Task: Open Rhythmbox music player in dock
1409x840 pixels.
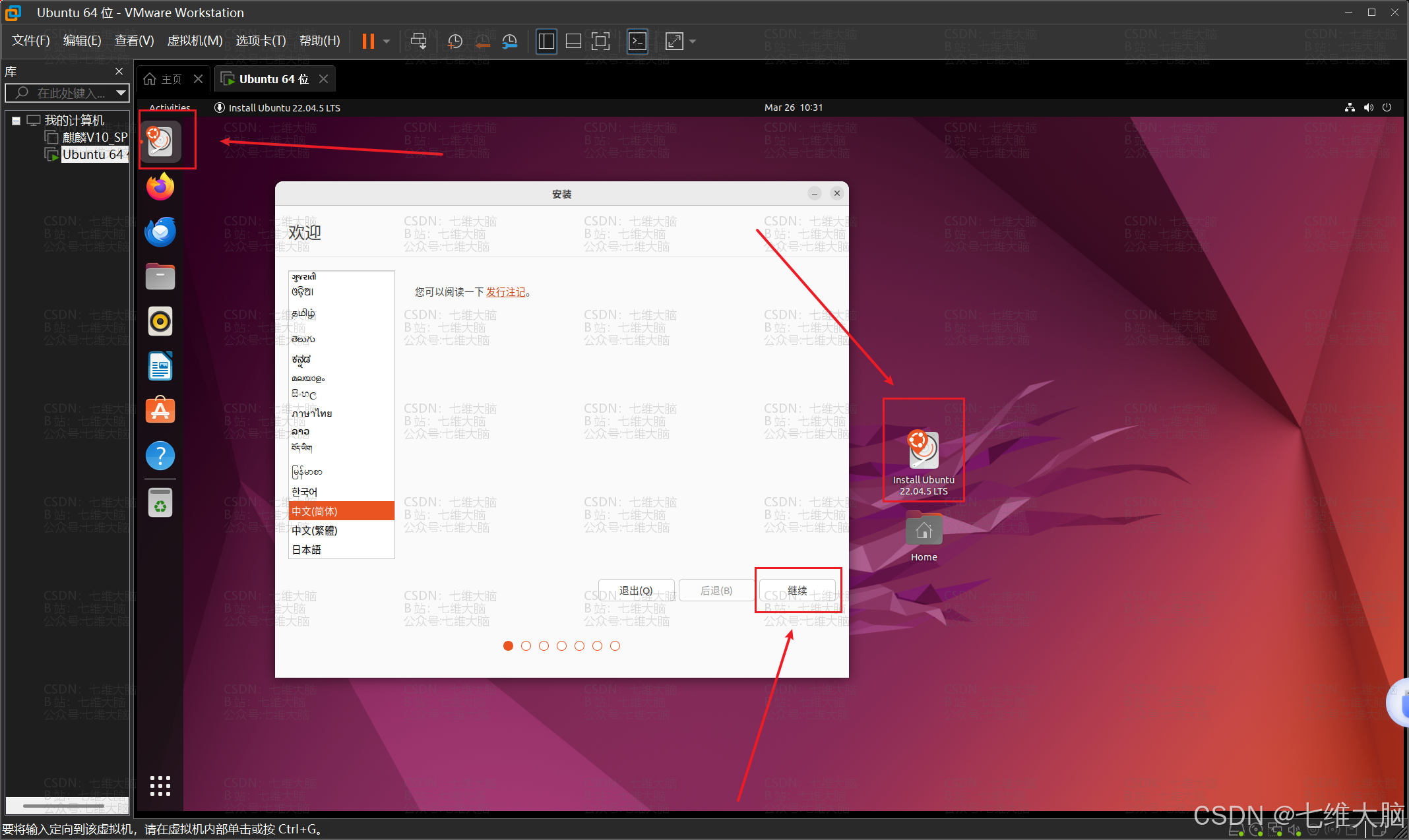Action: click(160, 322)
